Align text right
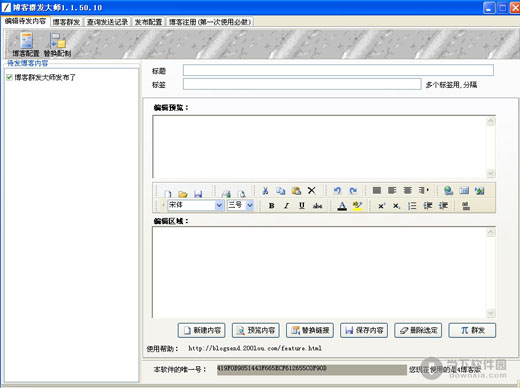This screenshot has width=520, height=388. click(423, 190)
